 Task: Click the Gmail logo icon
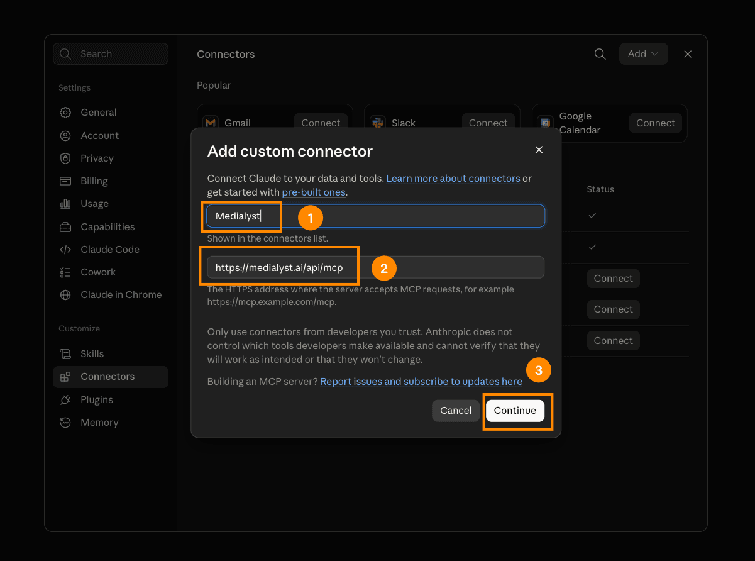(210, 123)
